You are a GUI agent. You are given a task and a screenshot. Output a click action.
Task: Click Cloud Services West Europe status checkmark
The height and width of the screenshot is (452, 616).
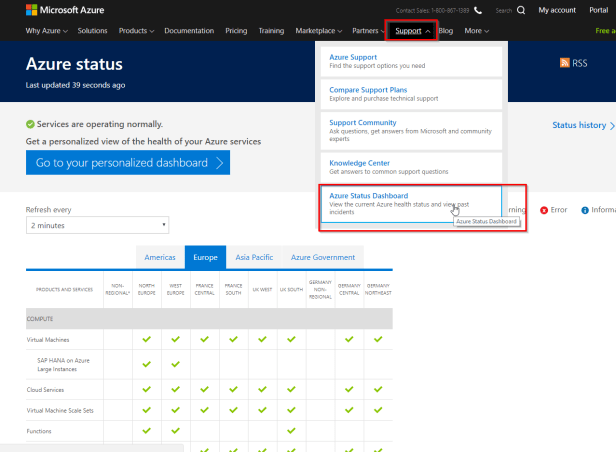click(x=175, y=388)
